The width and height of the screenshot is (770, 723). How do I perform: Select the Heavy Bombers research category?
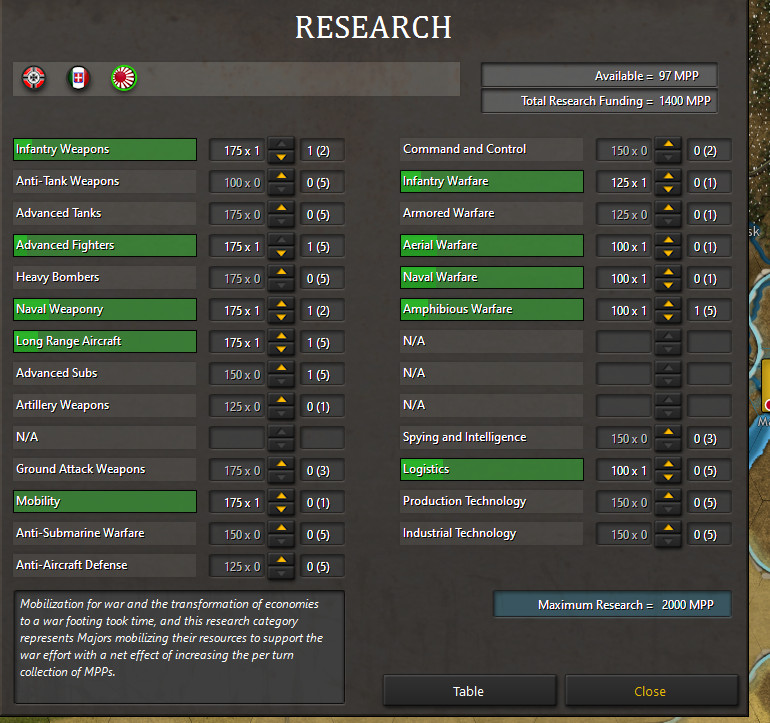[105, 277]
